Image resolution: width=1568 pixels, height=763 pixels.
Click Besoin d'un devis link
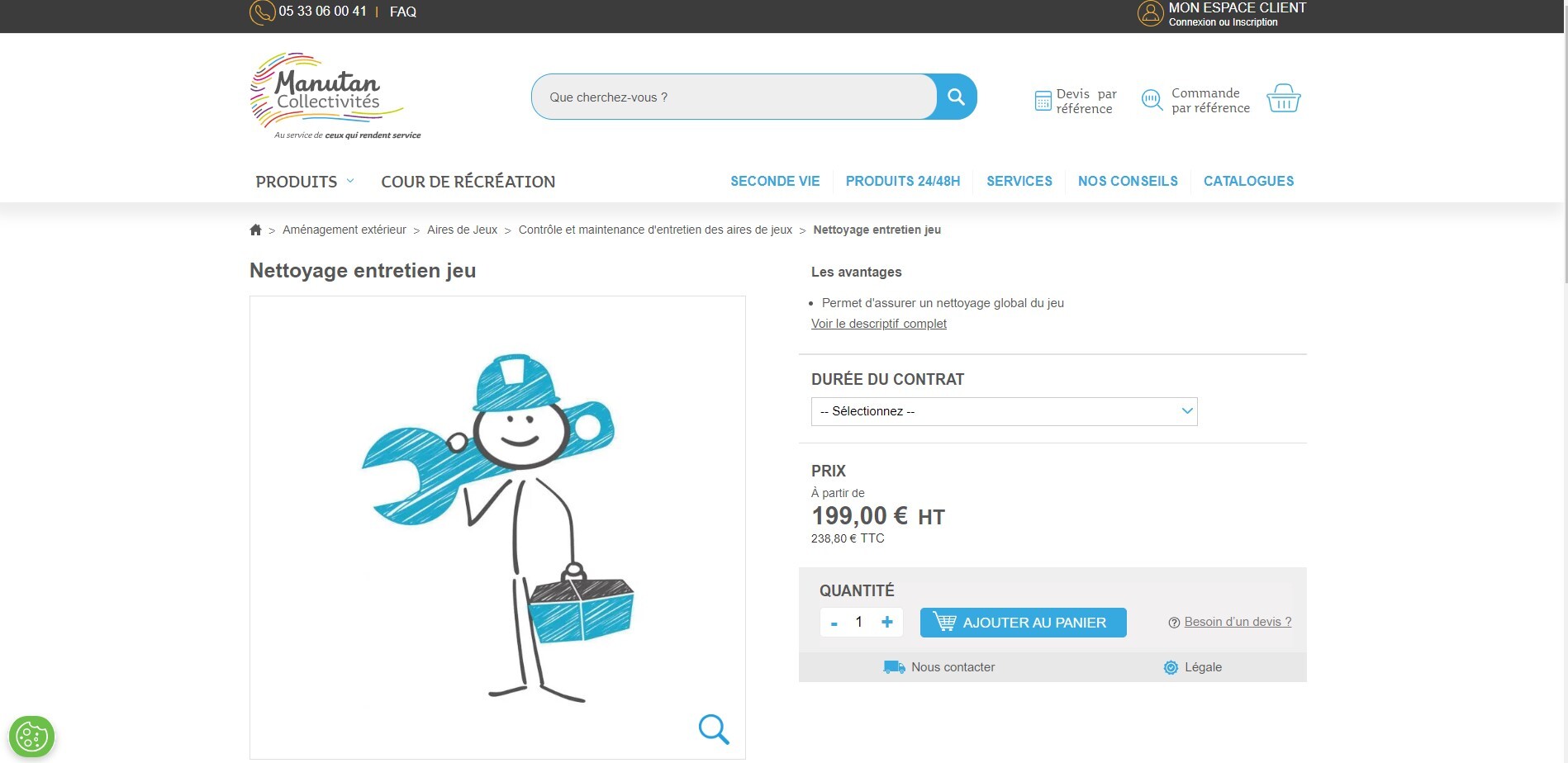tap(1238, 622)
